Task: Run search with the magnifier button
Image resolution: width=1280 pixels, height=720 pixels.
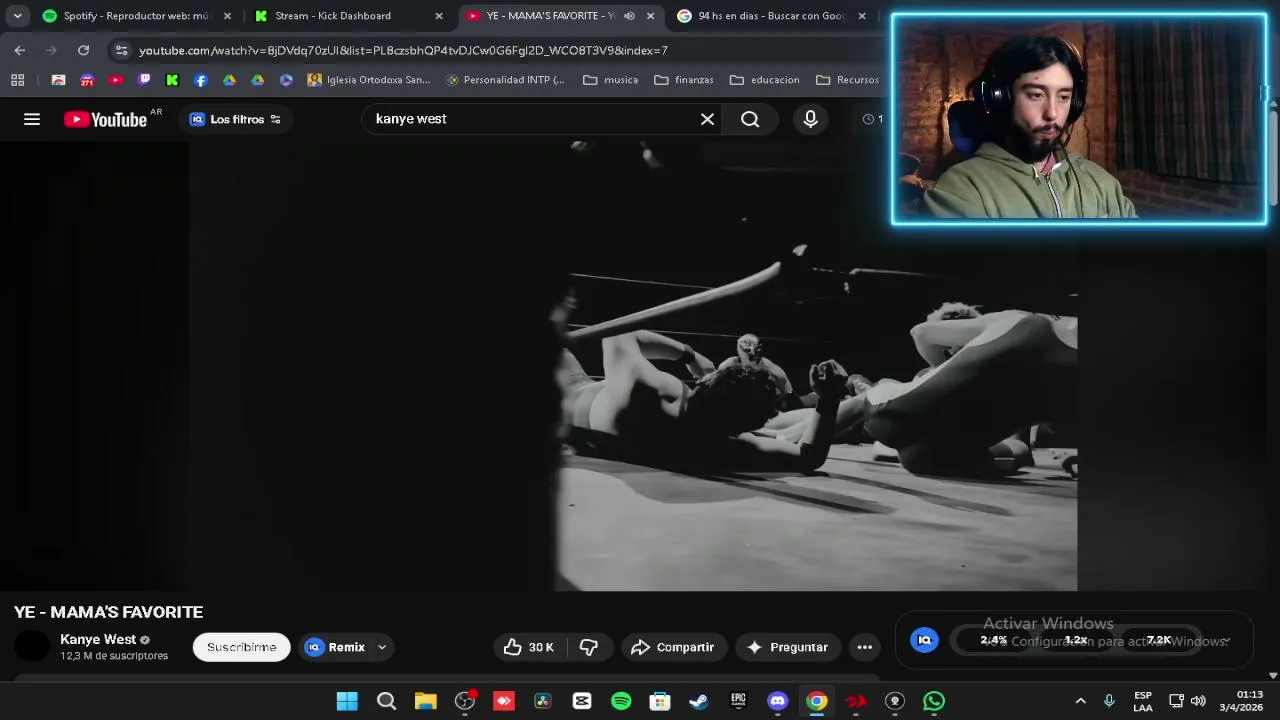Action: [x=750, y=119]
